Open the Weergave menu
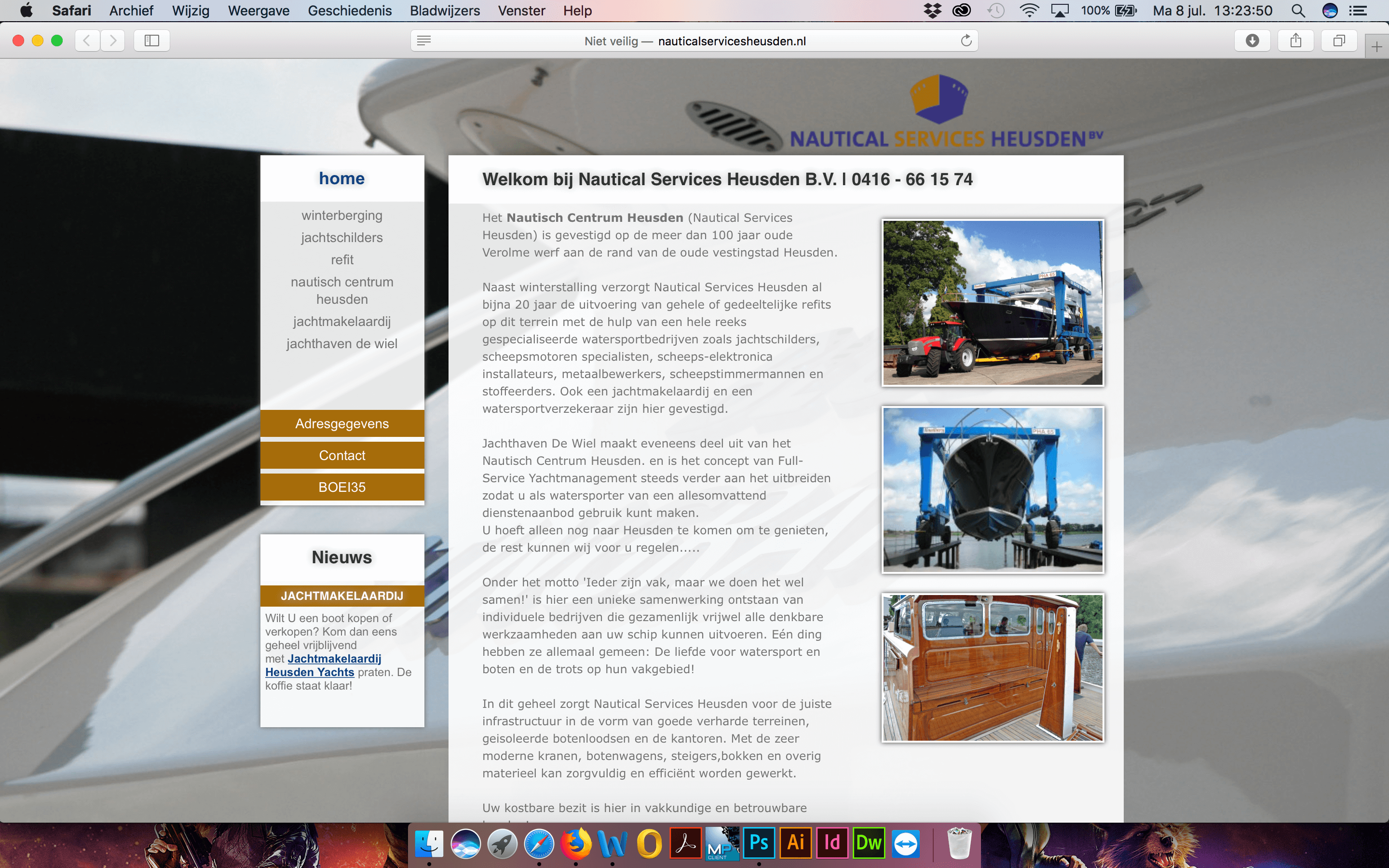This screenshot has width=1389, height=868. [x=259, y=10]
